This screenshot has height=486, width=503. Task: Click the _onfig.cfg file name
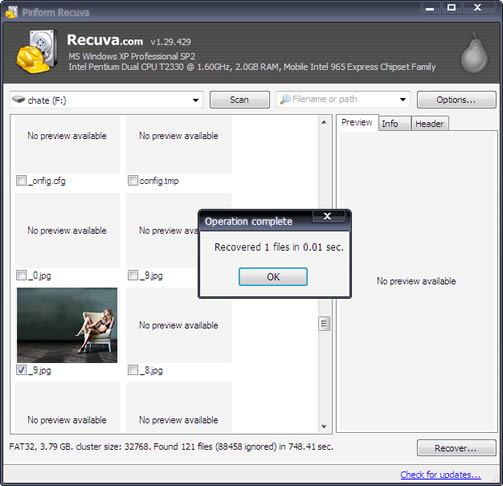pos(47,181)
